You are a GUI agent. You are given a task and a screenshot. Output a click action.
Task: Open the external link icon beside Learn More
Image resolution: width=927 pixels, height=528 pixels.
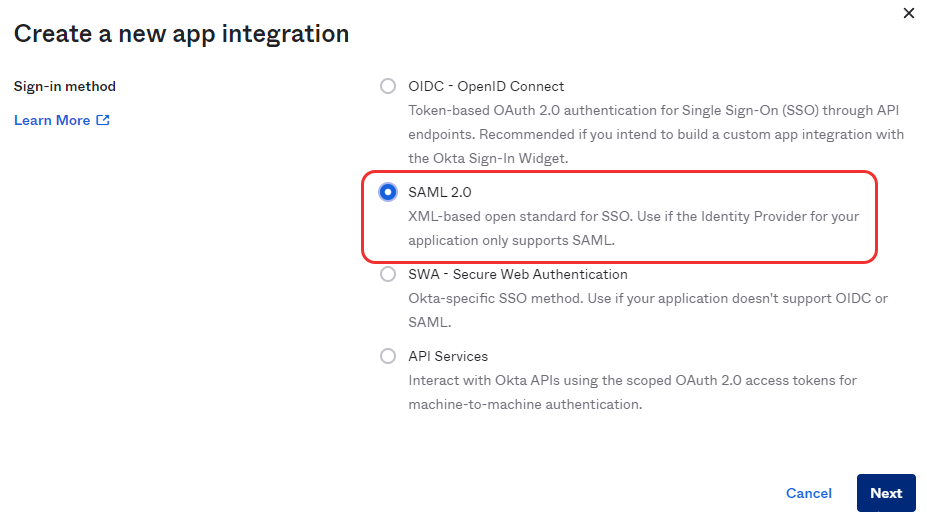coord(103,120)
